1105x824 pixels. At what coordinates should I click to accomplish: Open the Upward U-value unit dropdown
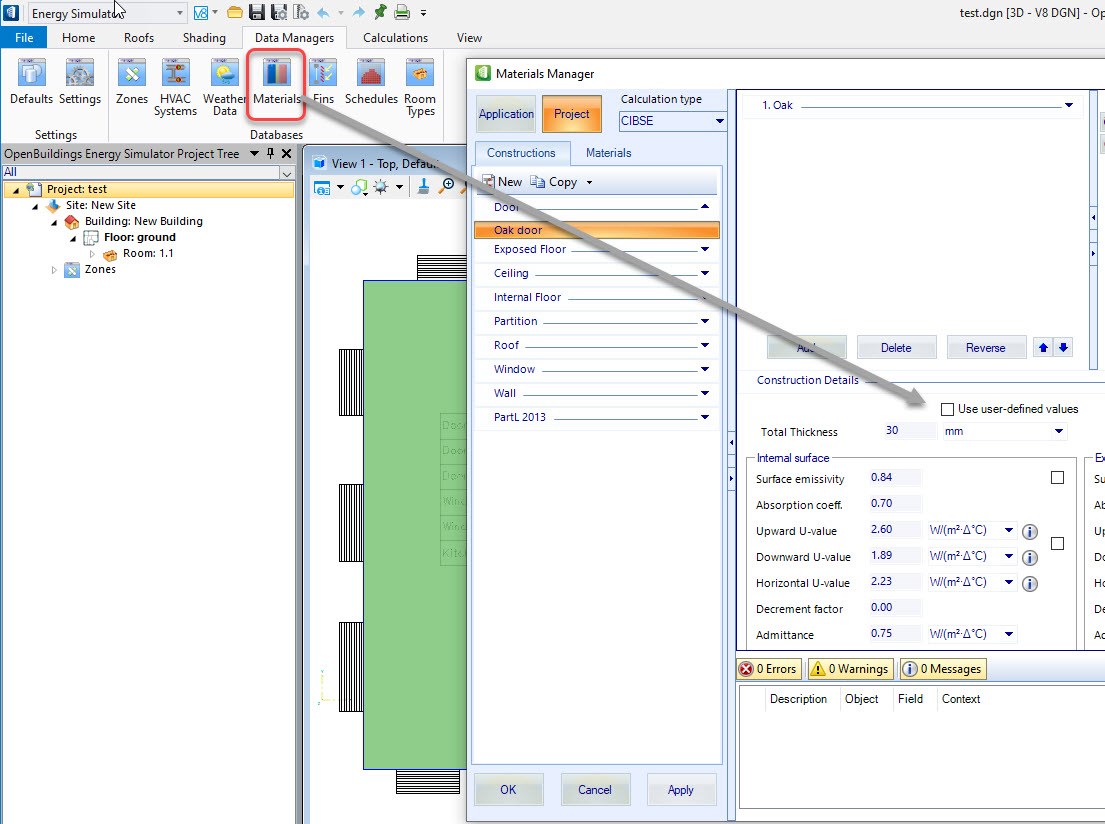click(x=1008, y=530)
